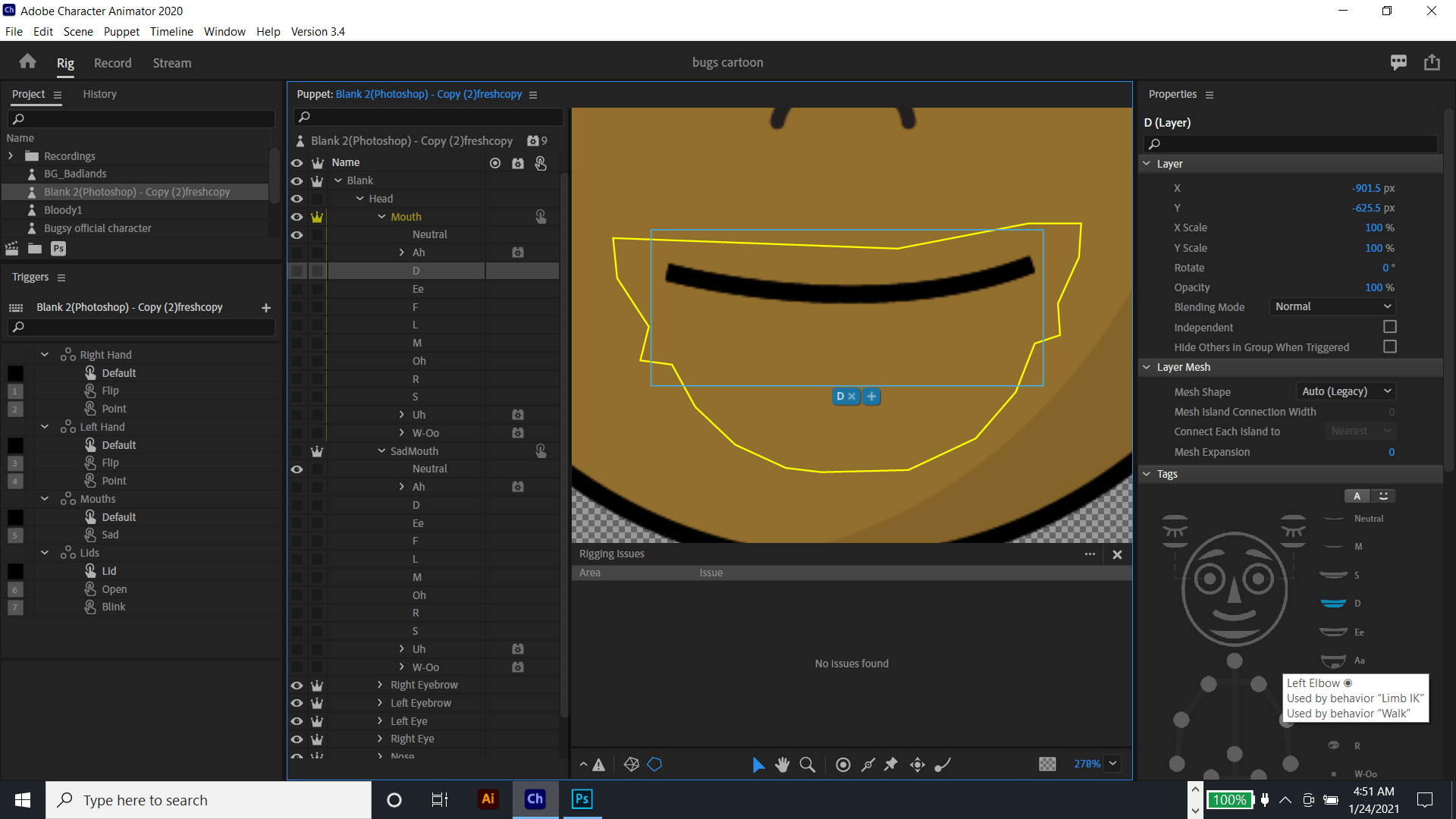
Task: Expand the Uh viseme layer
Action: pos(400,415)
